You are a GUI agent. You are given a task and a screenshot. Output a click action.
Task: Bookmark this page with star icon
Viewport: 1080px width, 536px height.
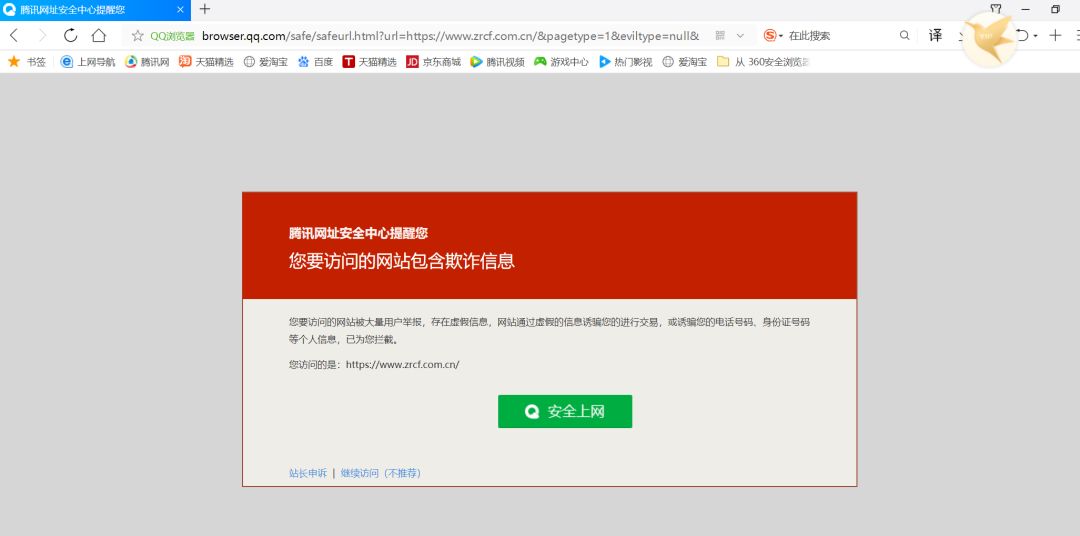138,35
